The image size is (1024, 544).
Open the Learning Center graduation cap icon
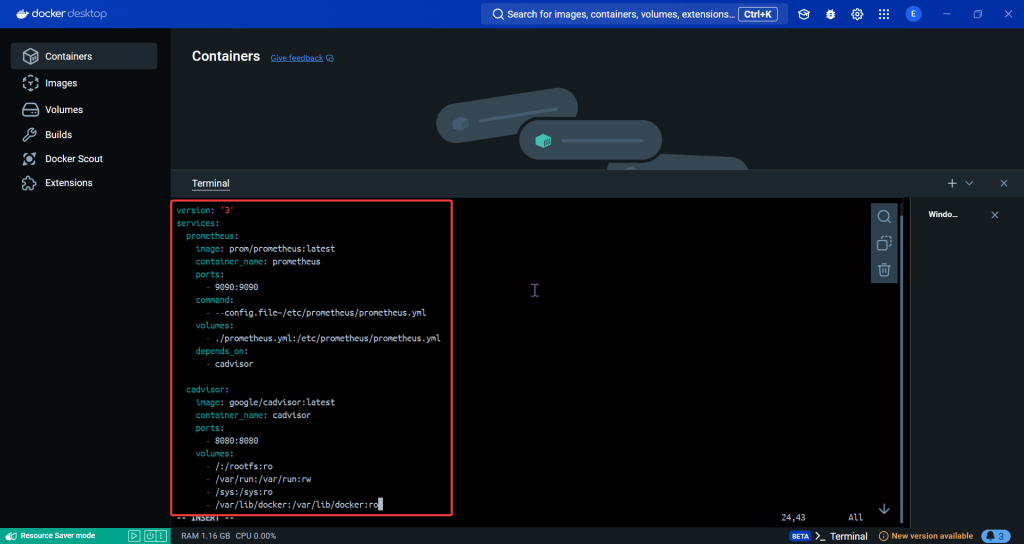(804, 14)
